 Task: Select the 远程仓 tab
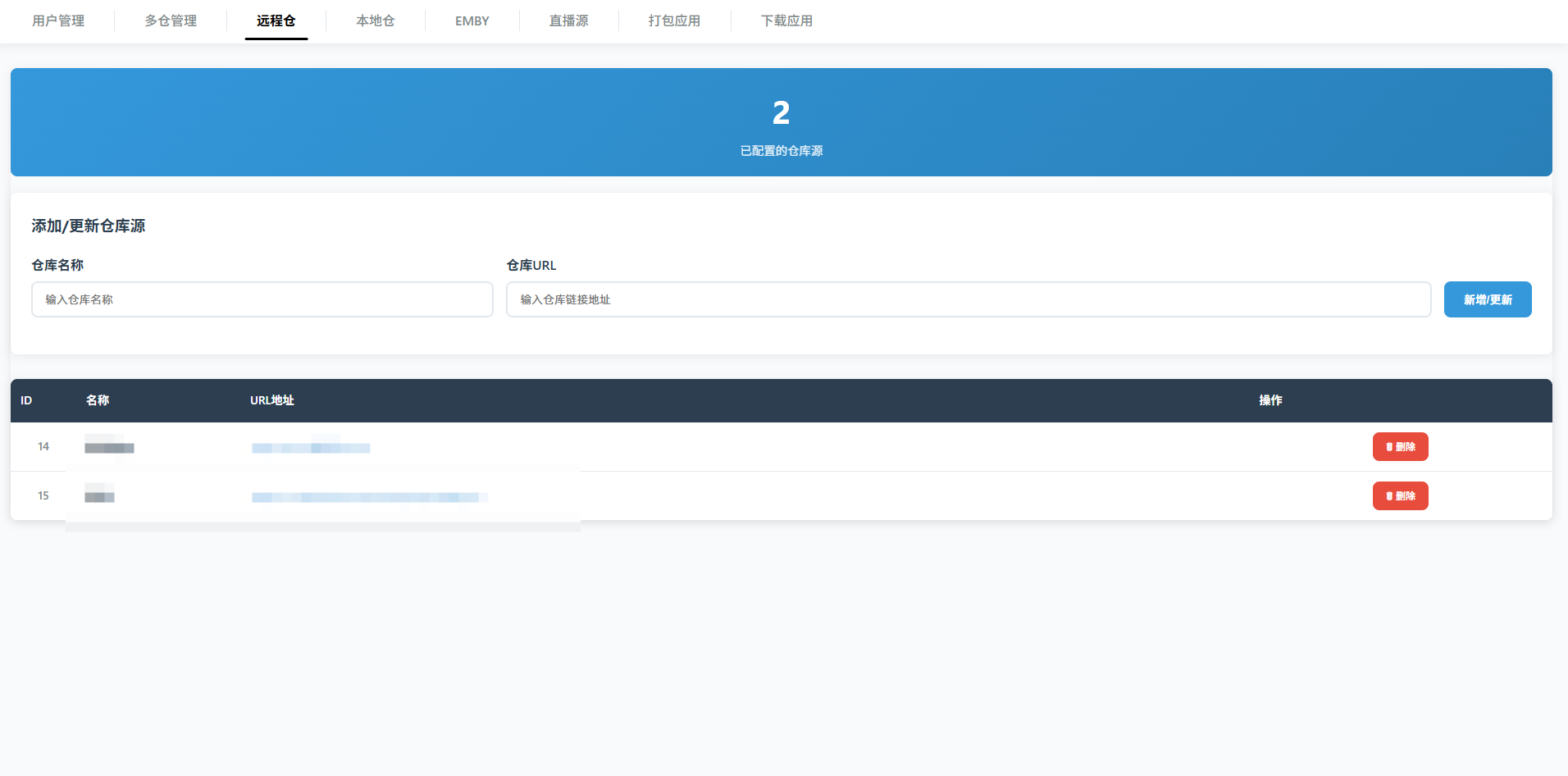tap(276, 21)
